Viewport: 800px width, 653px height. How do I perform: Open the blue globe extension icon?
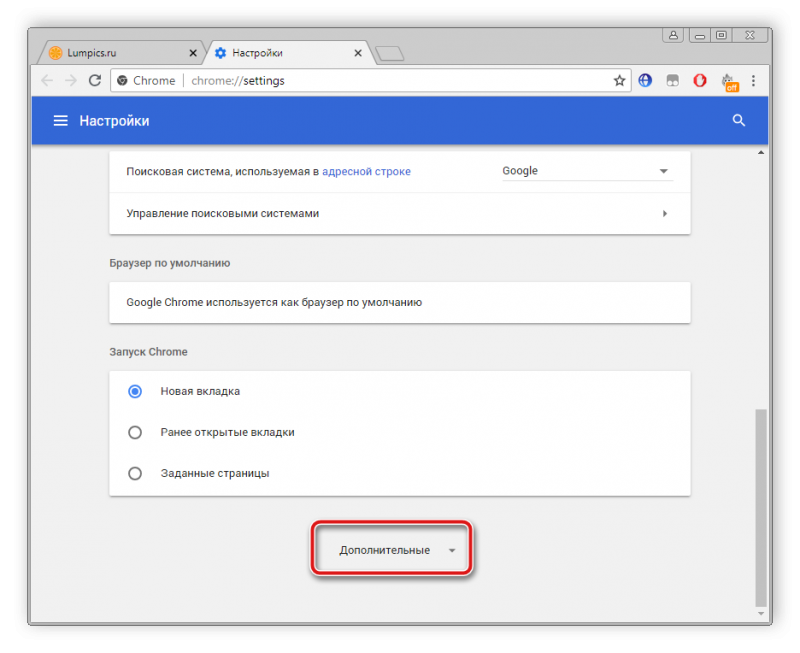(645, 81)
